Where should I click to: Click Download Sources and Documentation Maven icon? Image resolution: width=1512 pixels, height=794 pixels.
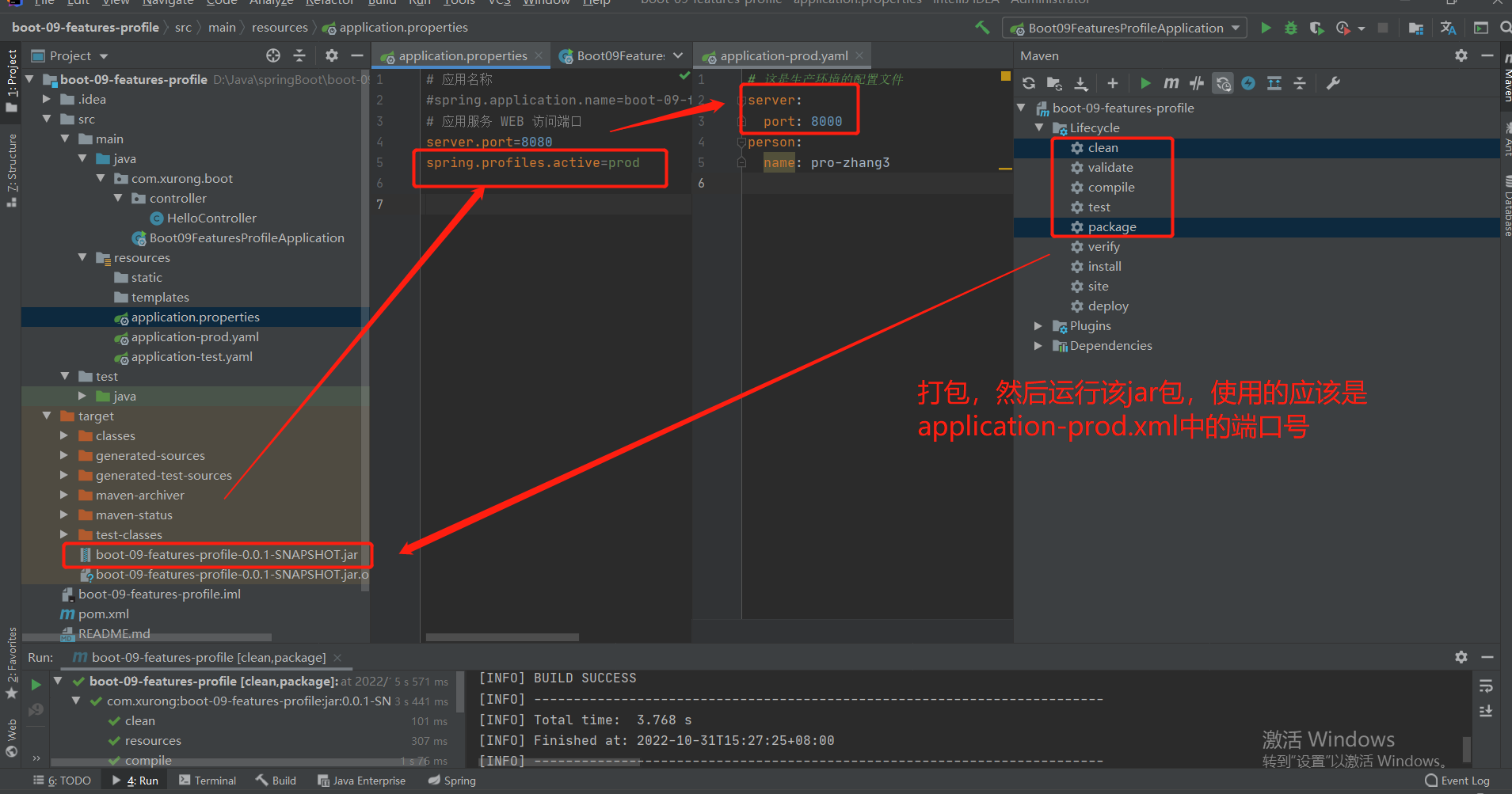[x=1080, y=83]
